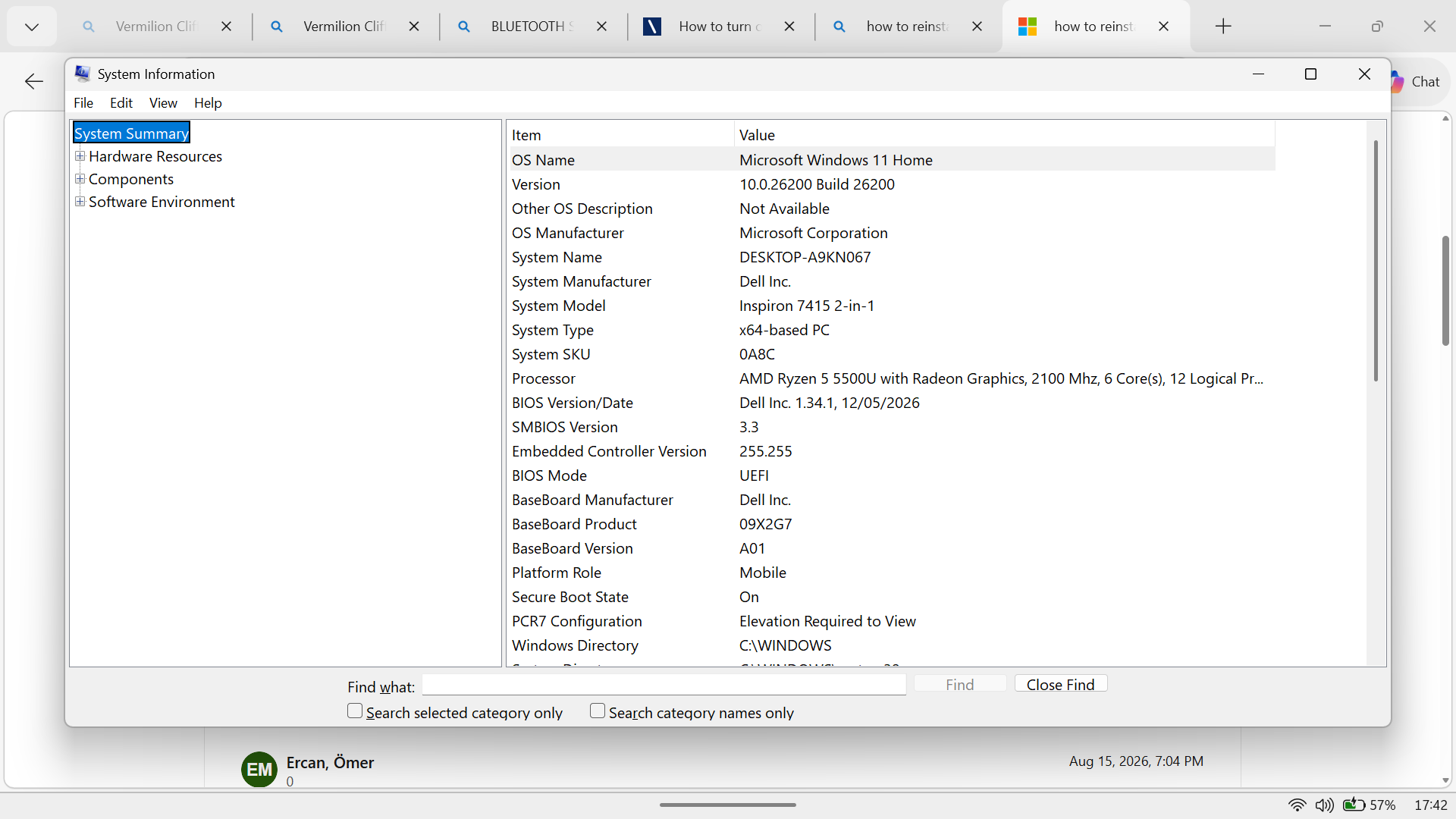Click the volume speaker icon in tray
The image size is (1456, 819).
pyautogui.click(x=1324, y=805)
